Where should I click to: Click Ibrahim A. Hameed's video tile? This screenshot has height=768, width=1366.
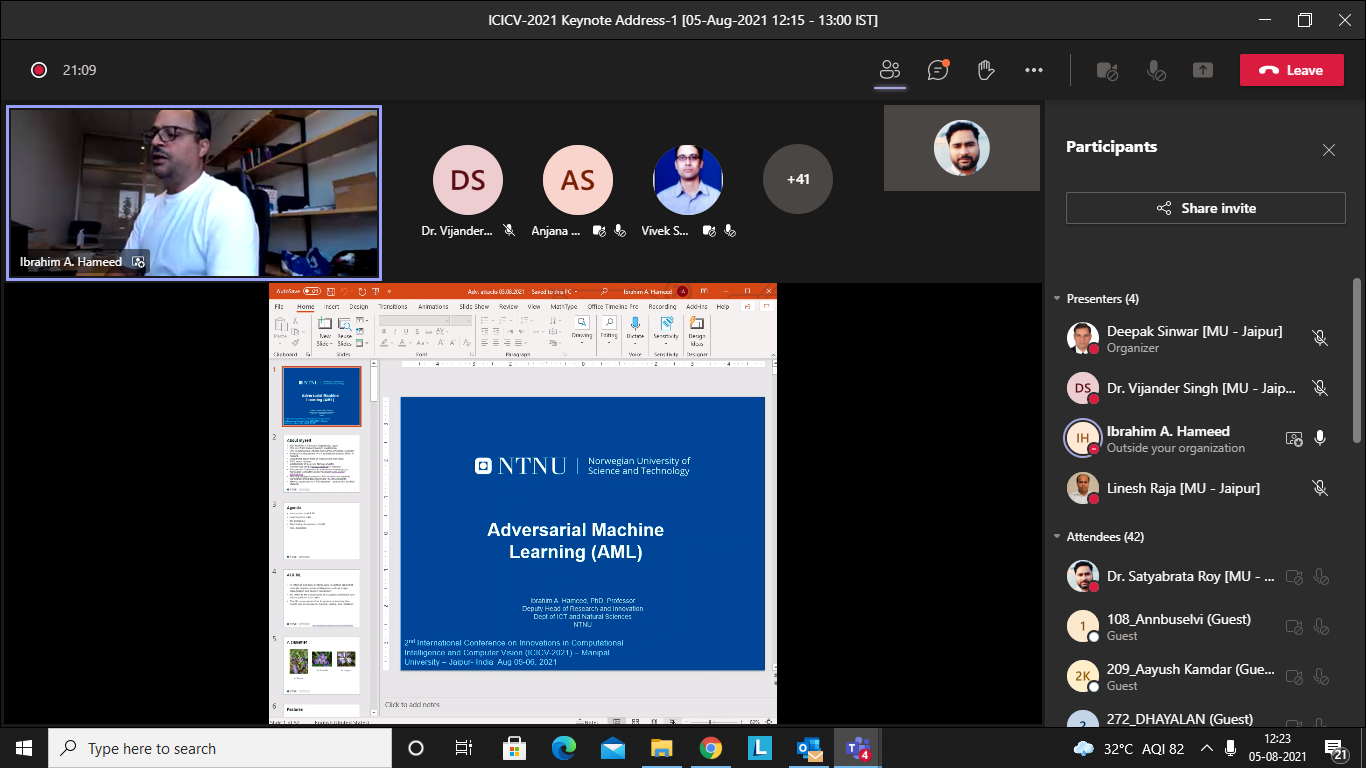[194, 193]
